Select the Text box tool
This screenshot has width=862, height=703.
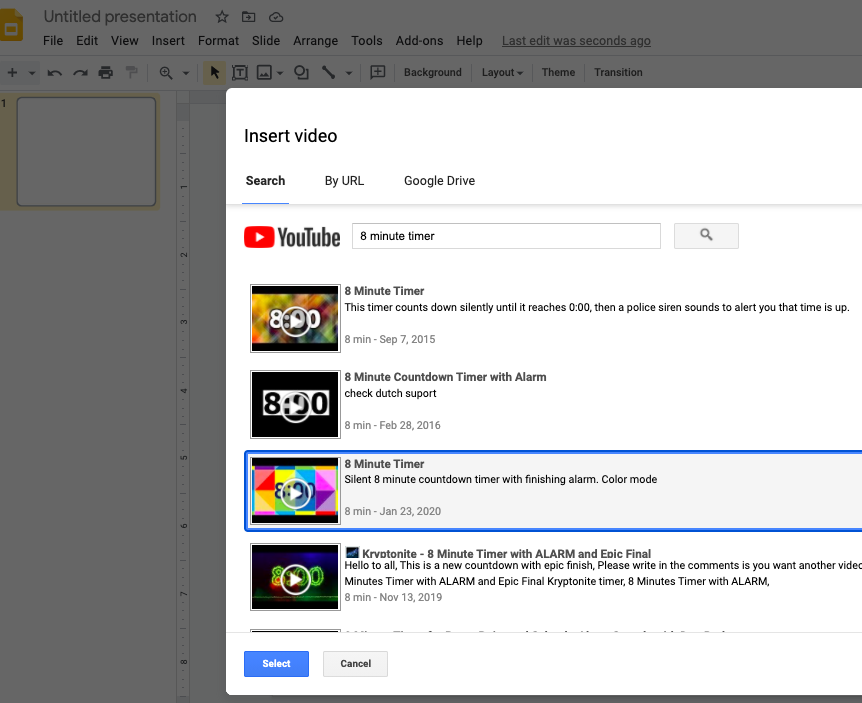click(240, 73)
